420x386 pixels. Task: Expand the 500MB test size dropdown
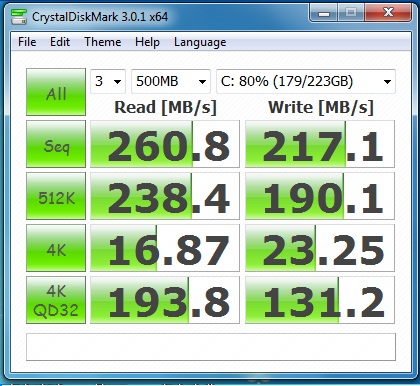(x=171, y=81)
